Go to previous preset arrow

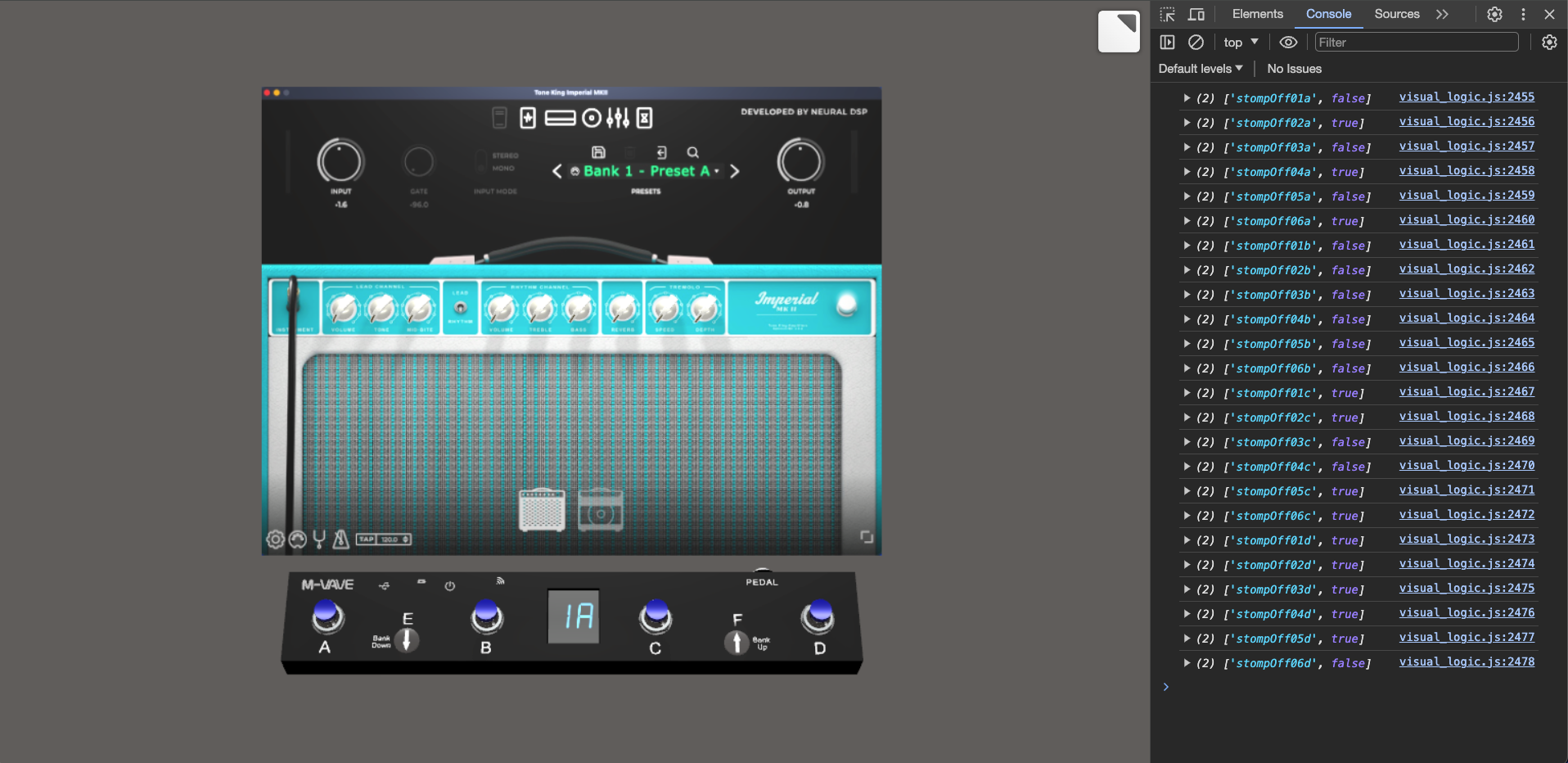coord(557,171)
